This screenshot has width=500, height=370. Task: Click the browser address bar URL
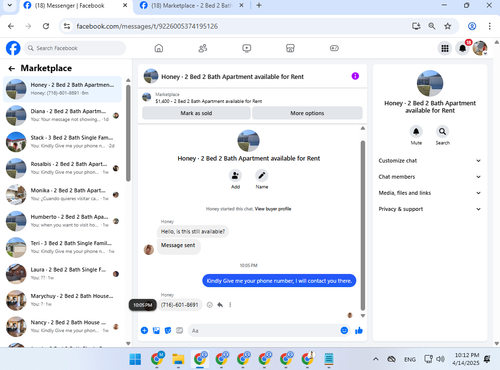coord(147,26)
